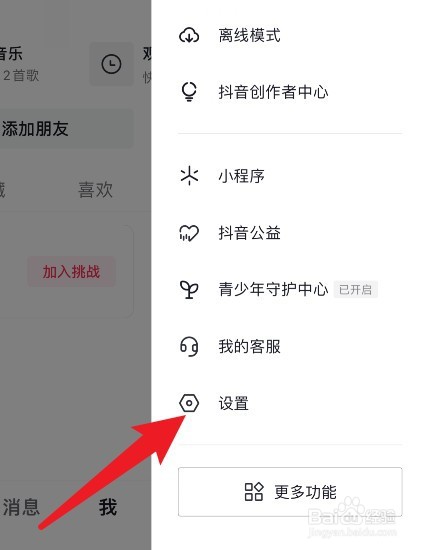Tap the 加入挑战 red button
The height and width of the screenshot is (550, 425).
[72, 272]
